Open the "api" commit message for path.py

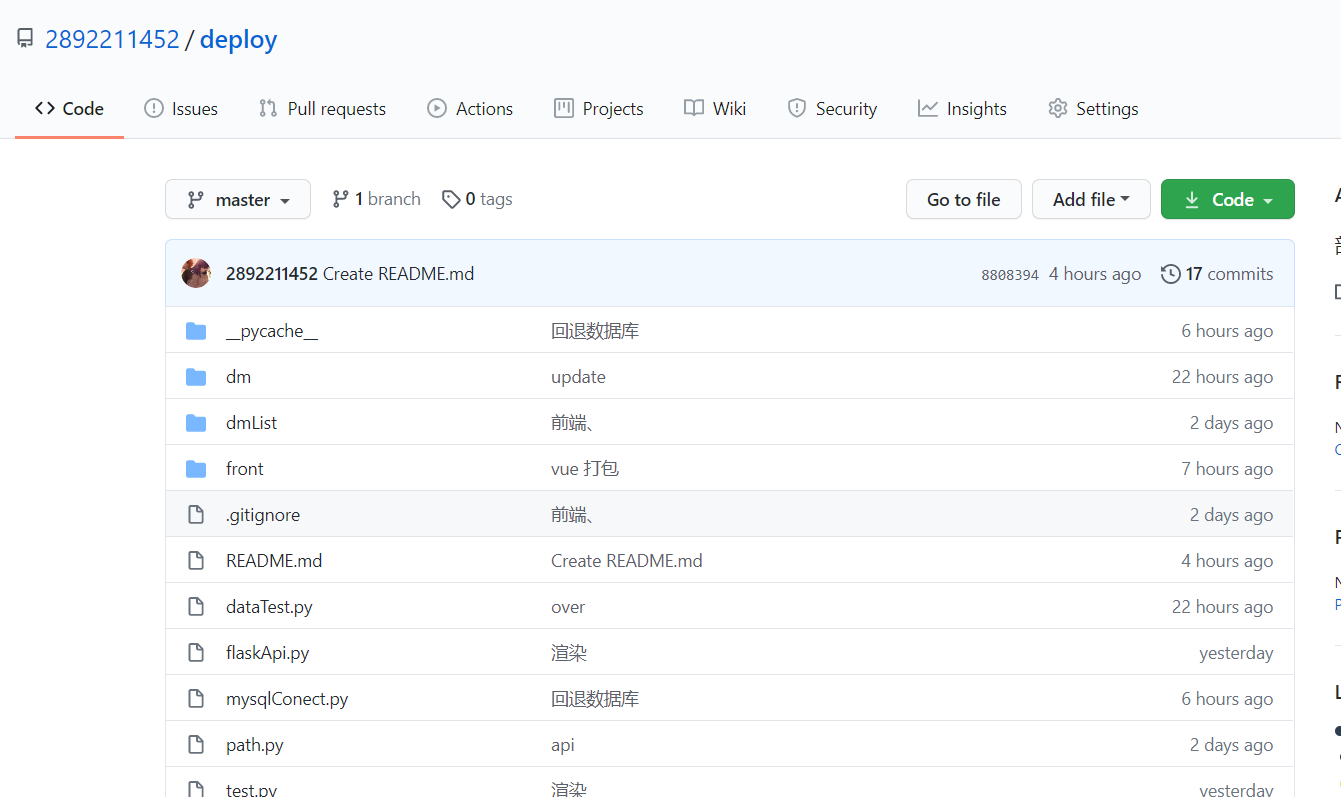pos(563,745)
